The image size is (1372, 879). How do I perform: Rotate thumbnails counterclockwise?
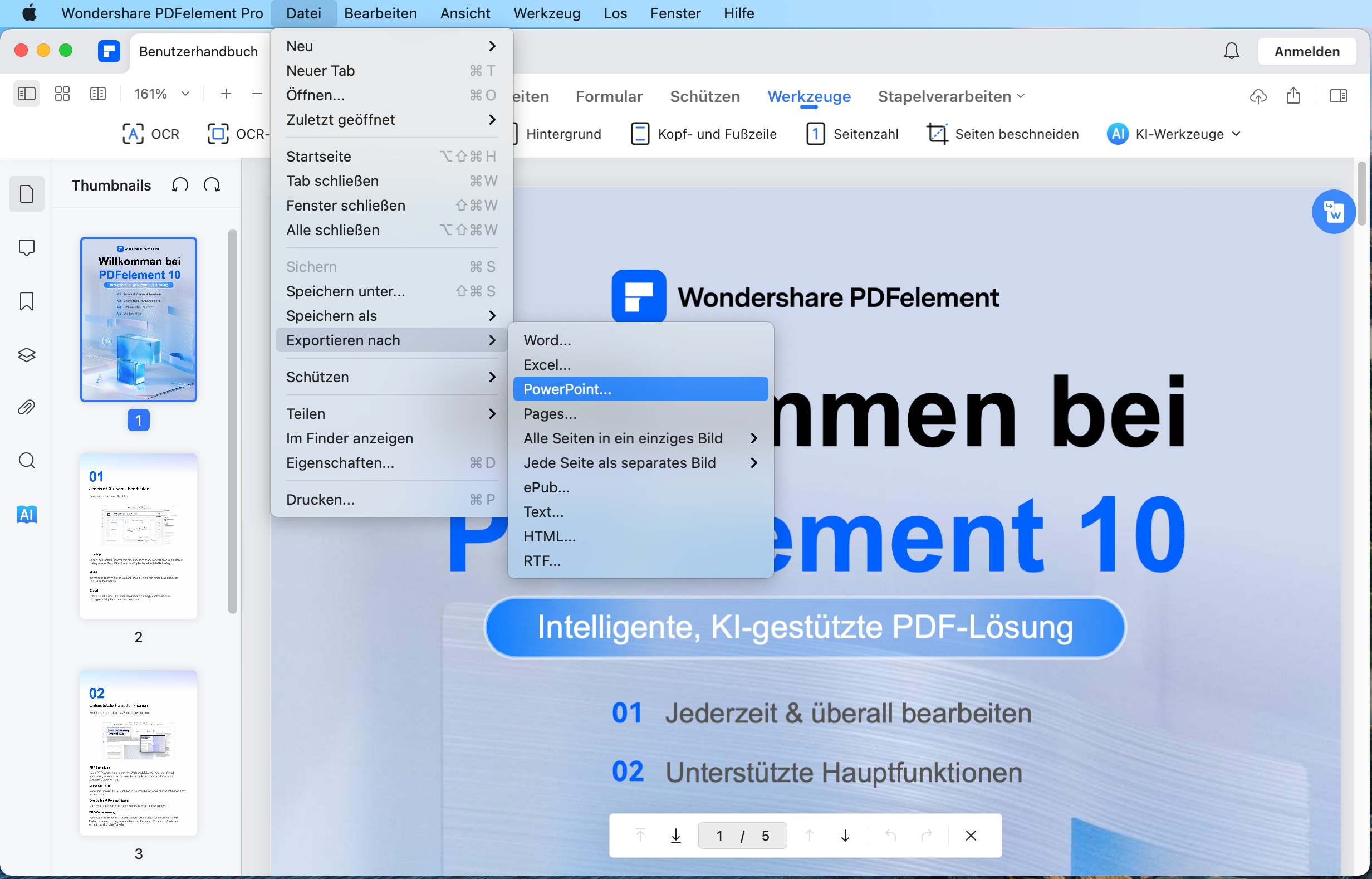(x=180, y=185)
